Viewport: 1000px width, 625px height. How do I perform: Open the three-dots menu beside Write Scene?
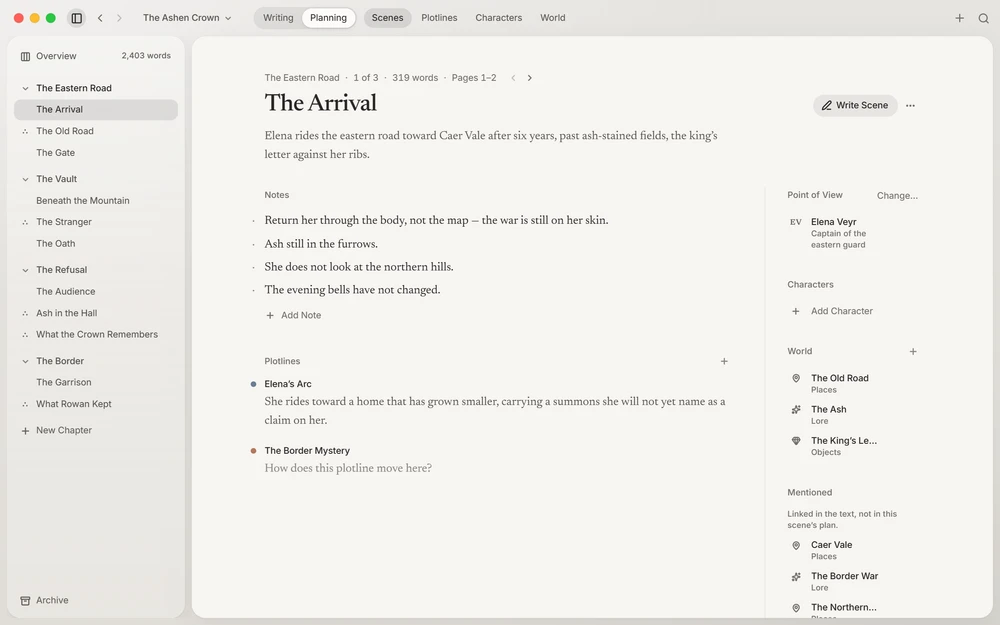pos(910,105)
